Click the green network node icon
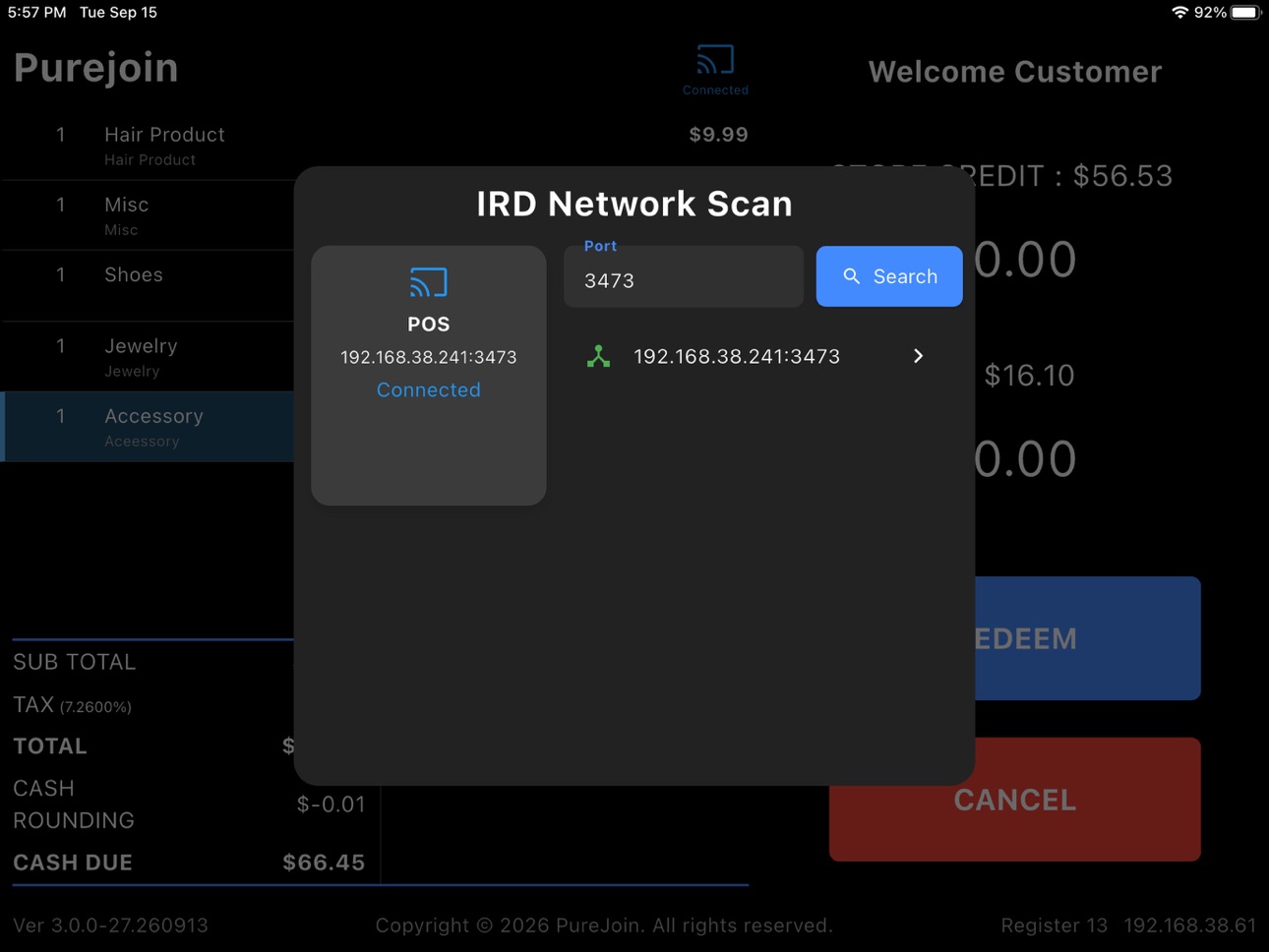This screenshot has width=1269, height=952. click(x=598, y=356)
